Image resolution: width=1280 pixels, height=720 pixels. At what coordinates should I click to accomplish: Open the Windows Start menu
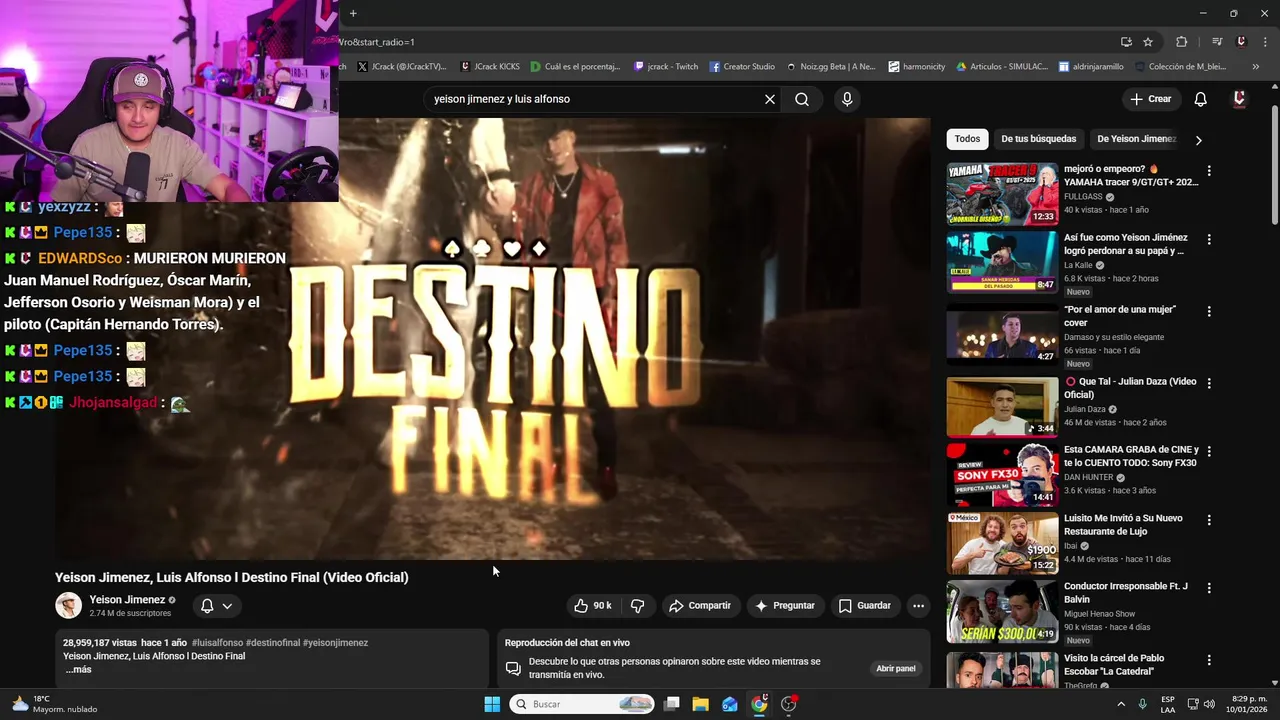492,704
